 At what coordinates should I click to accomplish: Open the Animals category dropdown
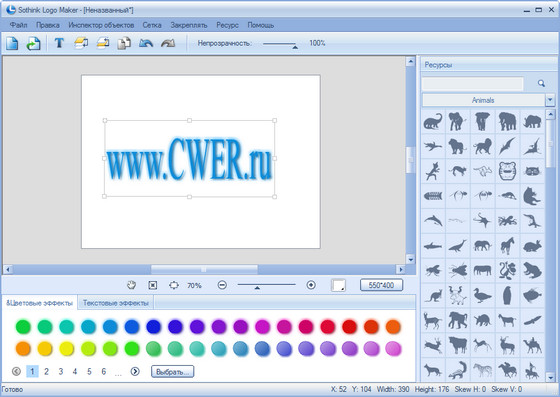pos(550,100)
